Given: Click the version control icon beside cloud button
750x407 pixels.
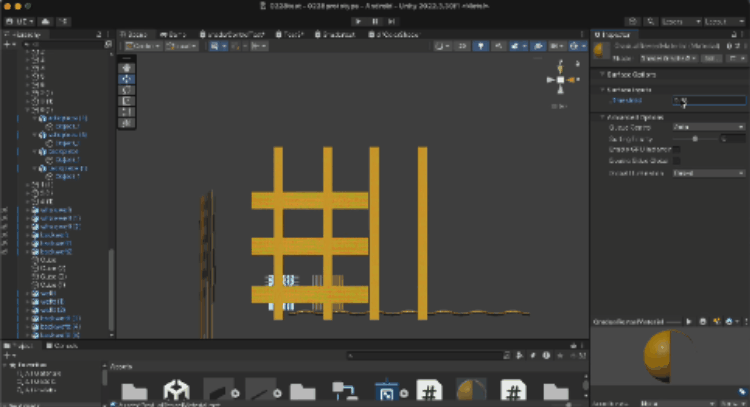Looking at the screenshot, I should tap(63, 22).
